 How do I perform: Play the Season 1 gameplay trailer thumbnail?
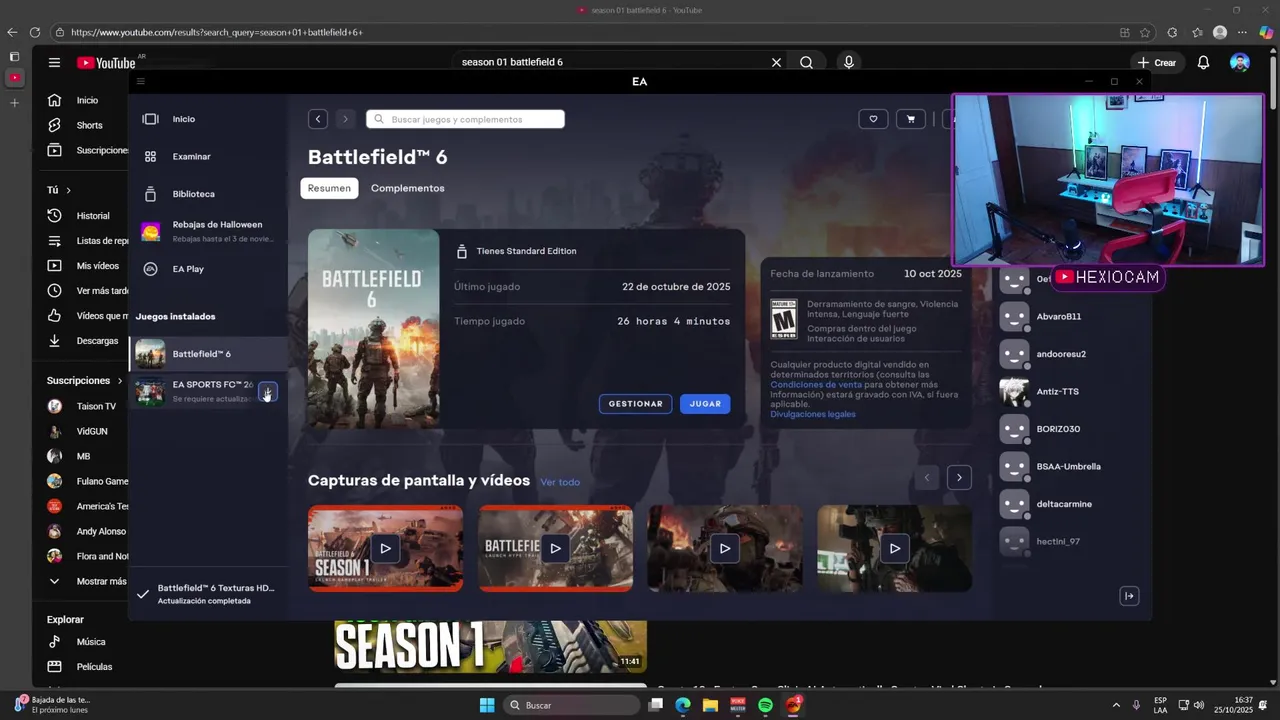[385, 548]
